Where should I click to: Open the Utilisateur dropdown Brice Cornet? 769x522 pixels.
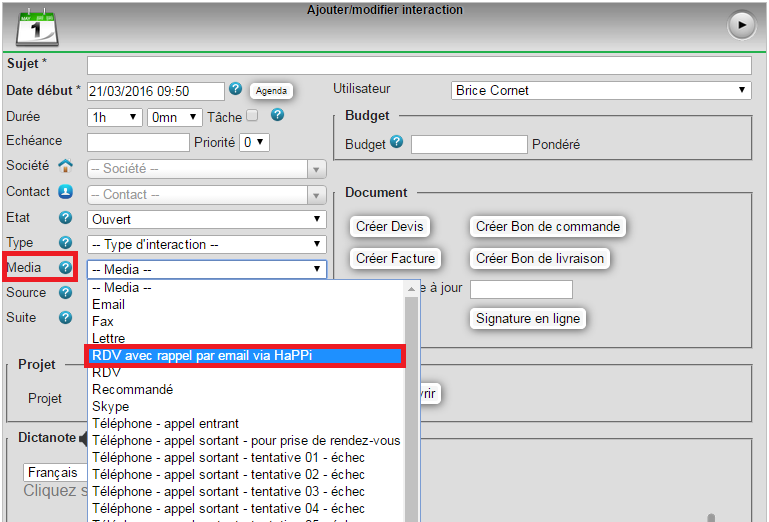(x=601, y=90)
